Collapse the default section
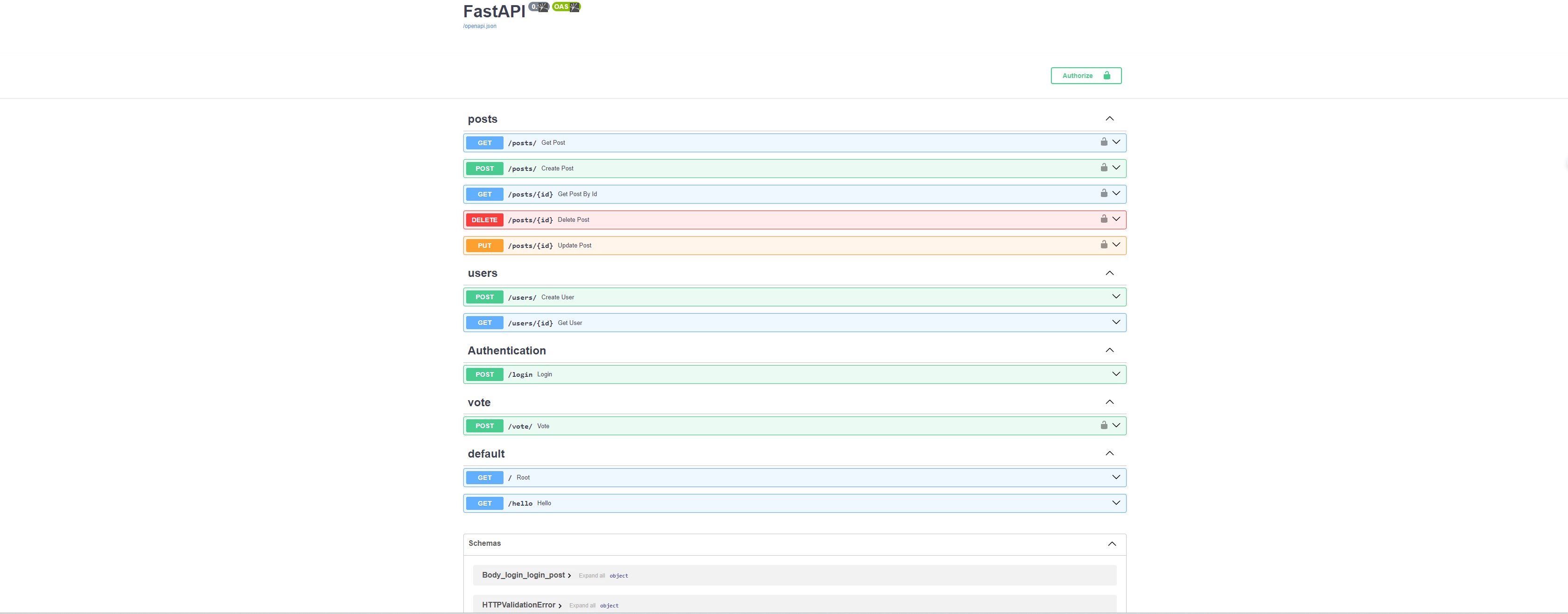 click(1110, 453)
